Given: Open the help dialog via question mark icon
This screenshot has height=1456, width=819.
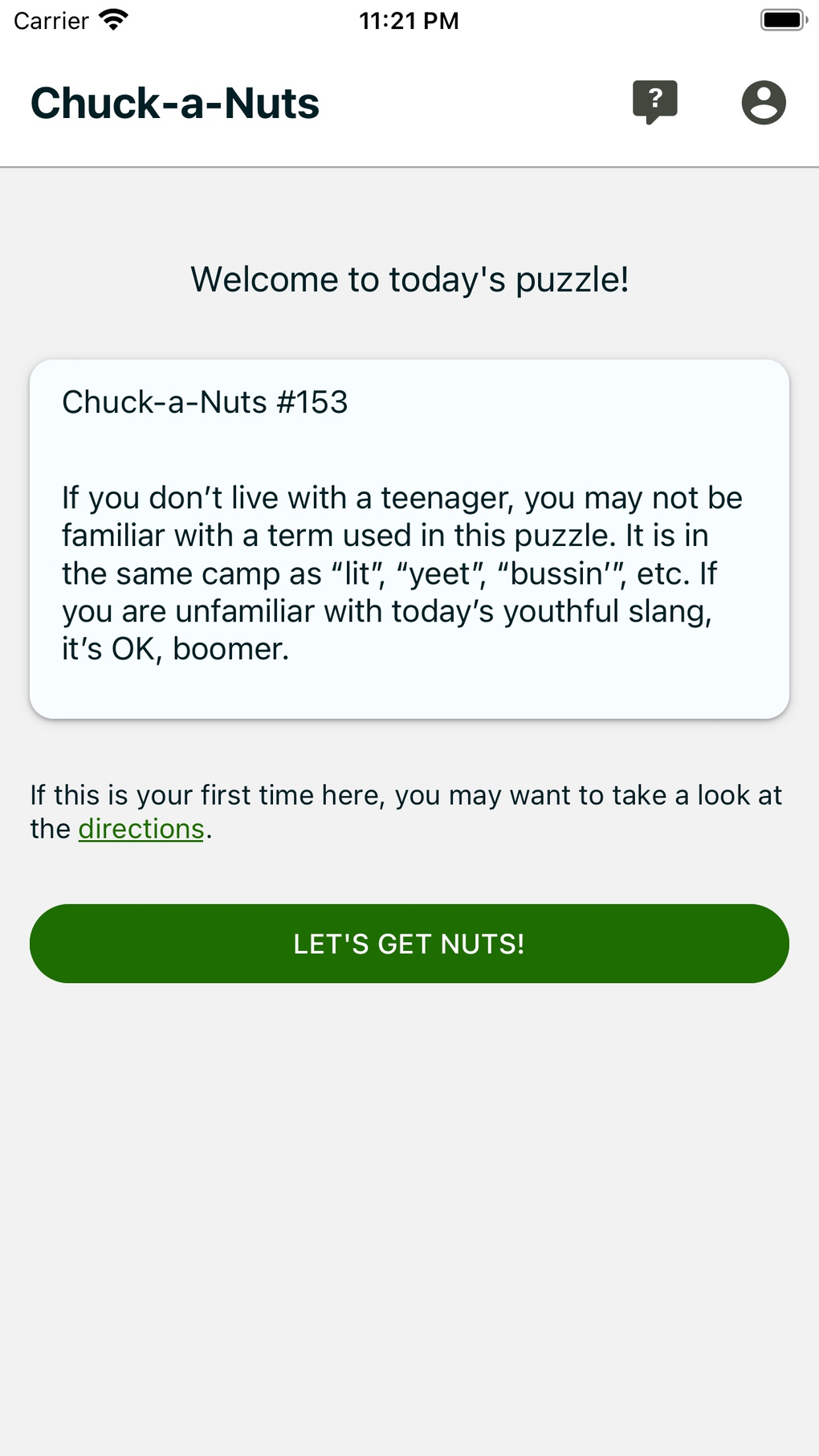Looking at the screenshot, I should click(x=655, y=102).
